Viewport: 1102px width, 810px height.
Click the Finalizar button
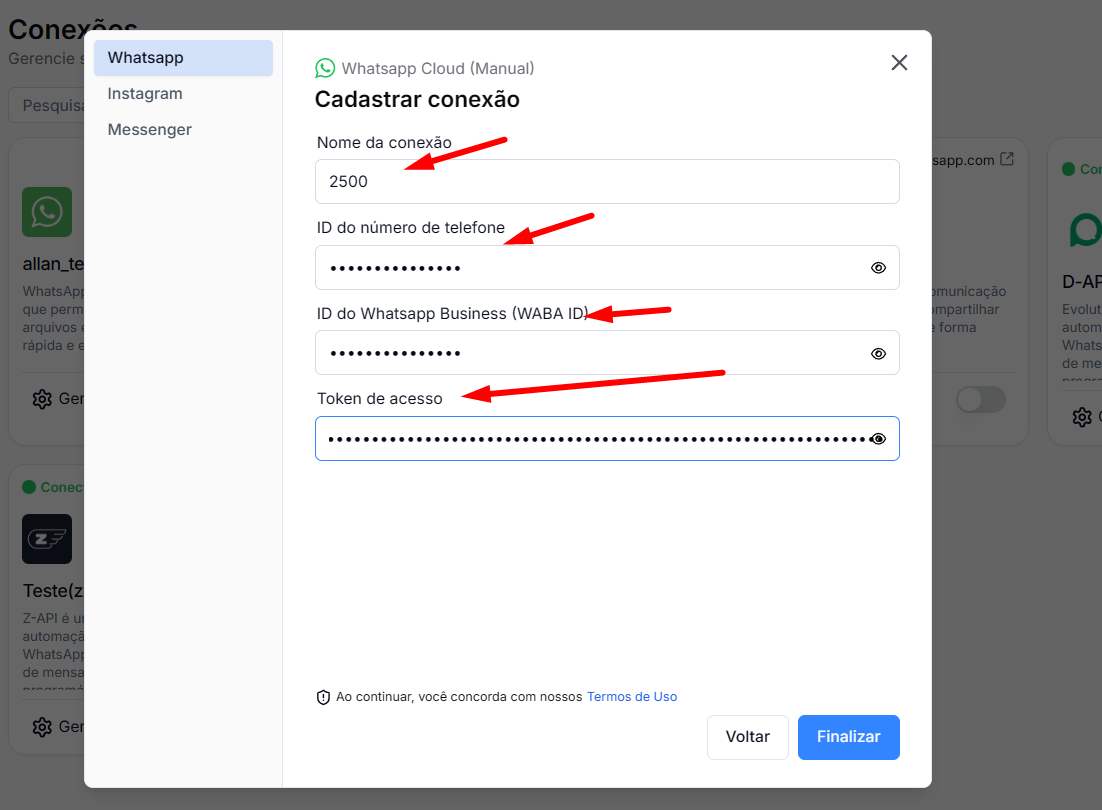click(848, 737)
